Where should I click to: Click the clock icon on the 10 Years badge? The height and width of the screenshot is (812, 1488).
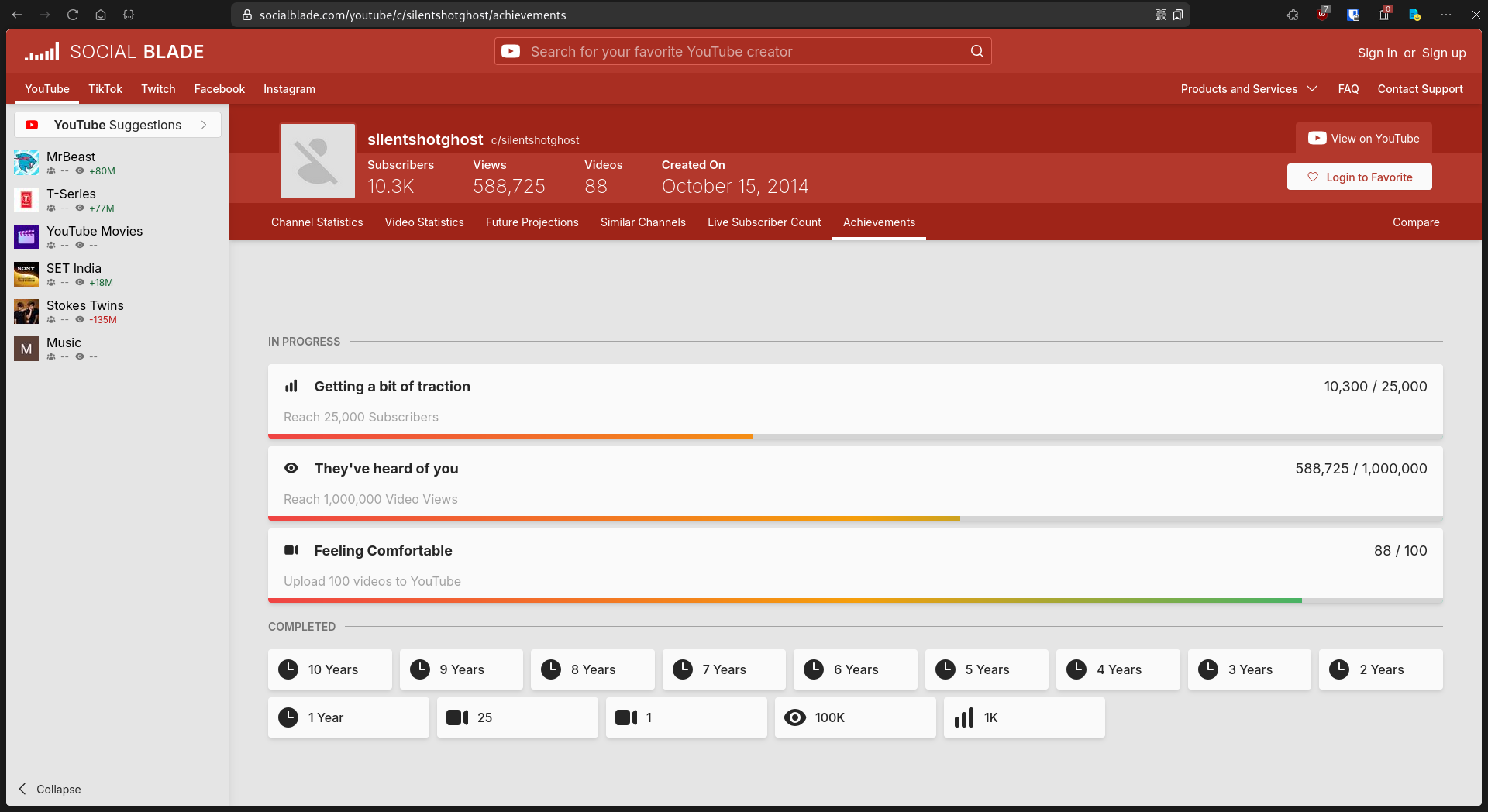(x=288, y=669)
